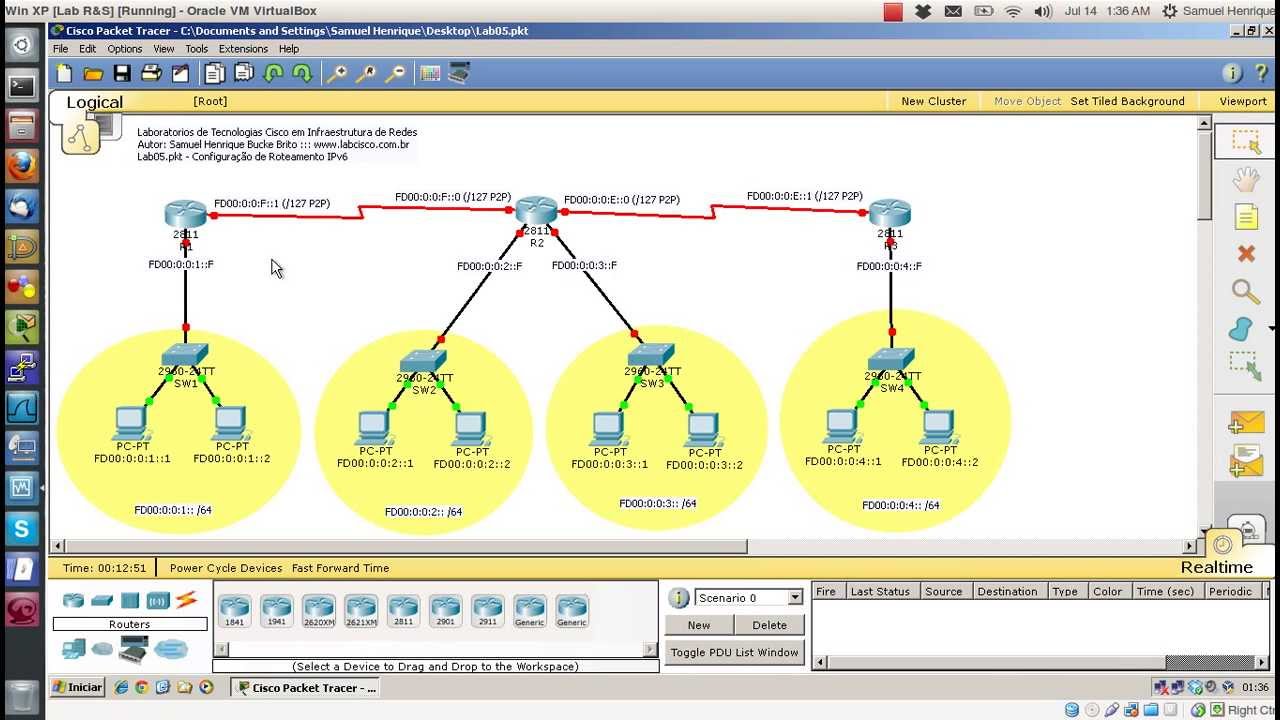Open the Extensions menu

click(243, 48)
